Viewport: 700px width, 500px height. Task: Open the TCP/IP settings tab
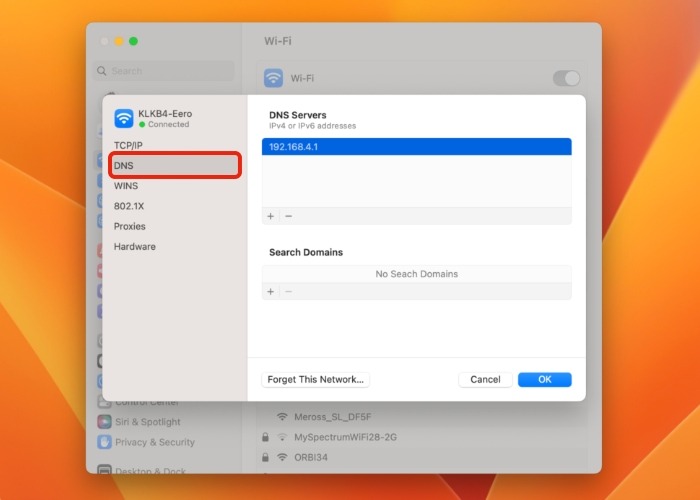[x=128, y=146]
